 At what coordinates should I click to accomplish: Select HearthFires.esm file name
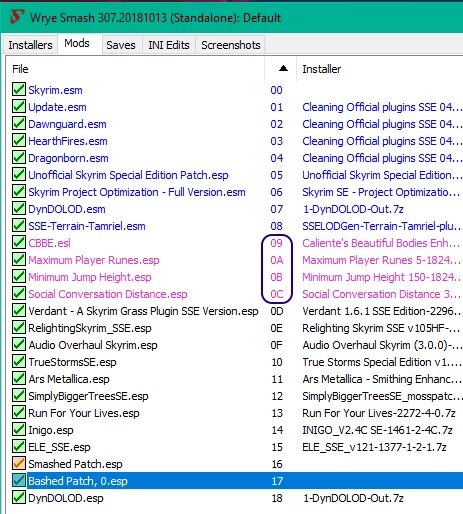tap(68, 141)
